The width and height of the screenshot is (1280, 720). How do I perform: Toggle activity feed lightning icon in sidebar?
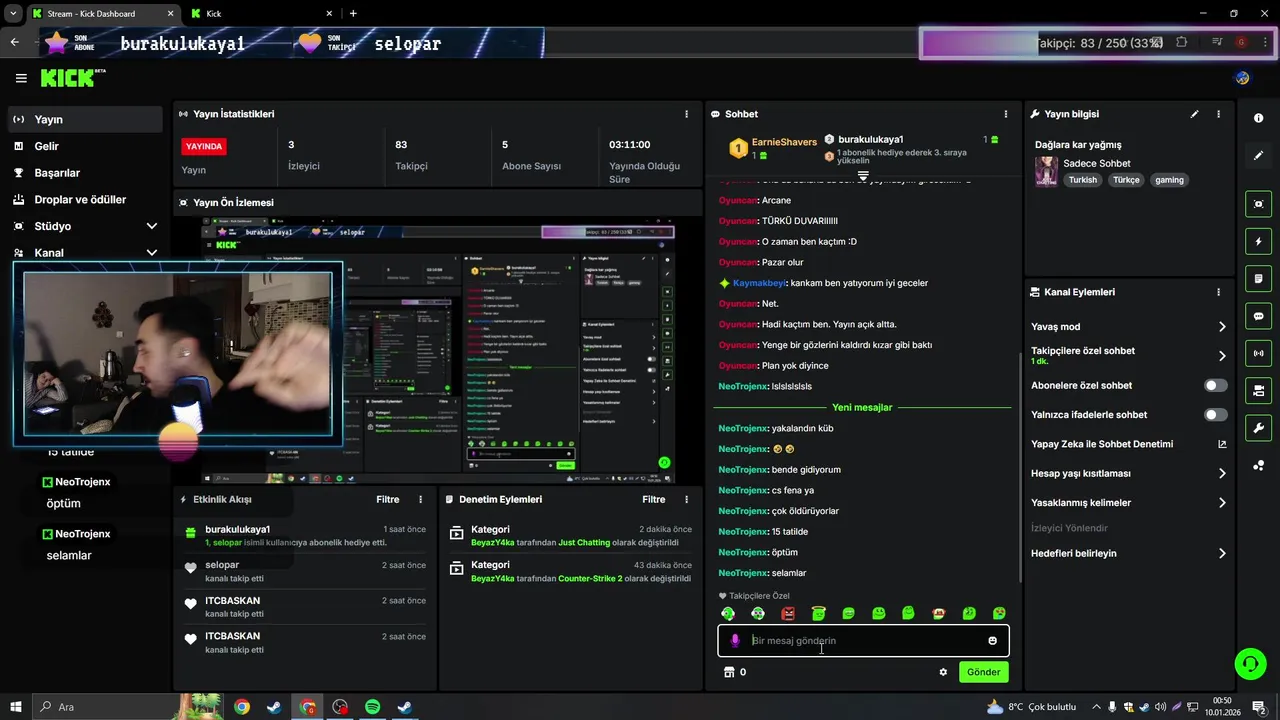coord(1258,241)
